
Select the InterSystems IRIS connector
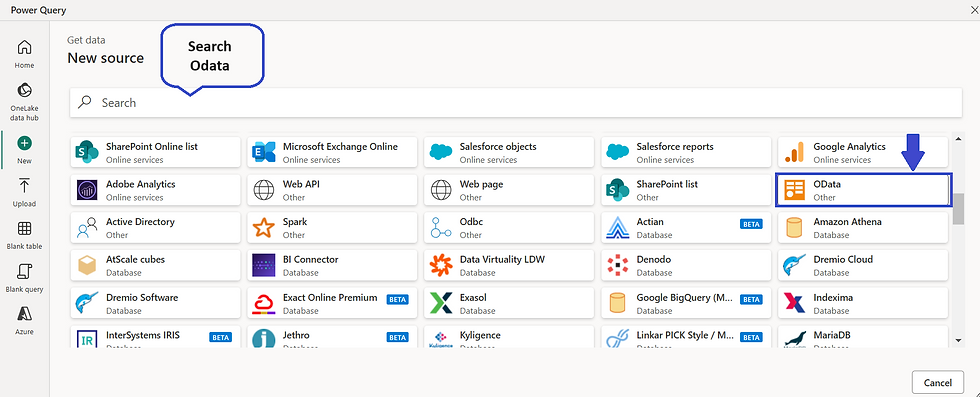(155, 337)
